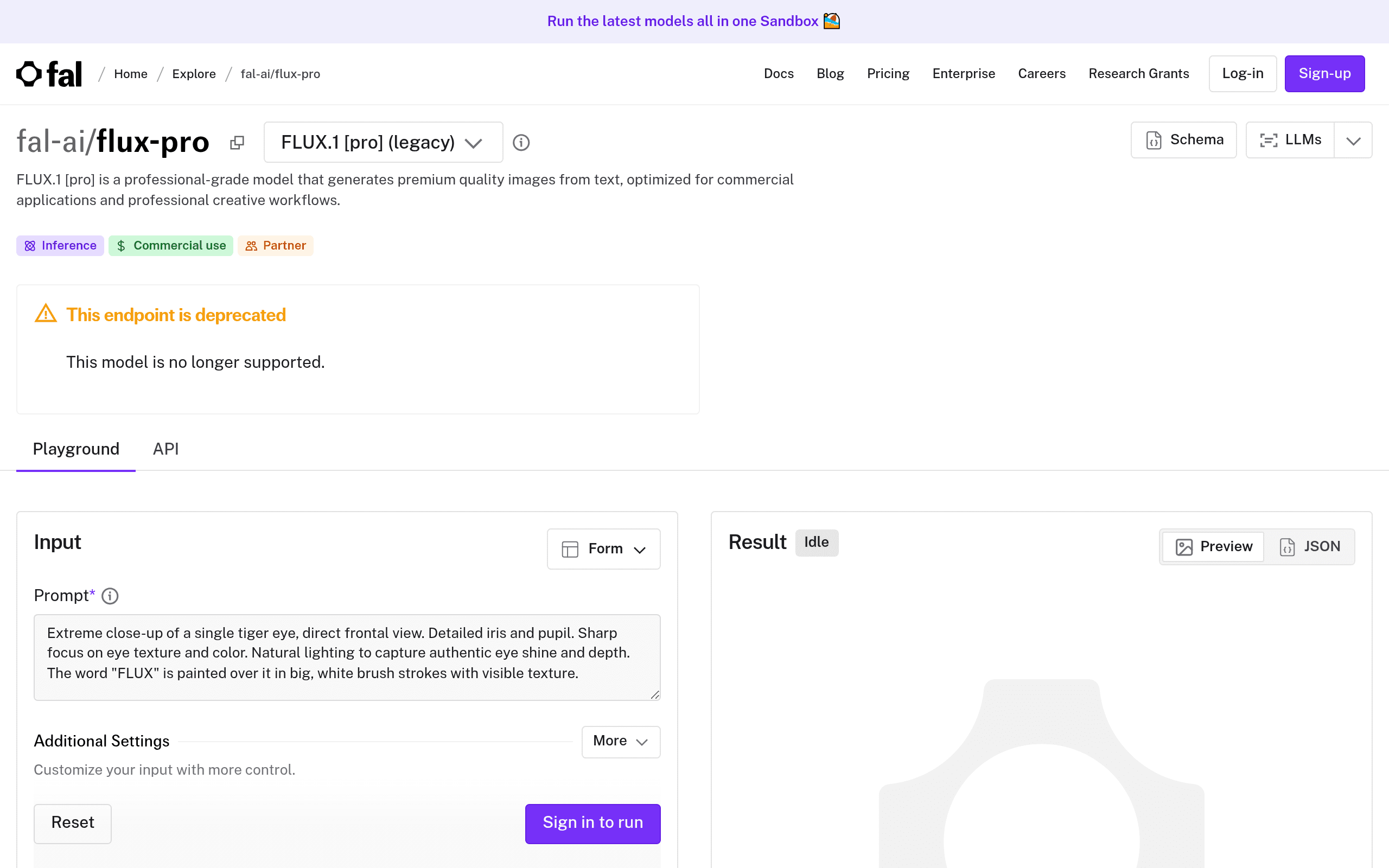Click the Result heading
The height and width of the screenshot is (868, 1389).
pyautogui.click(x=757, y=542)
